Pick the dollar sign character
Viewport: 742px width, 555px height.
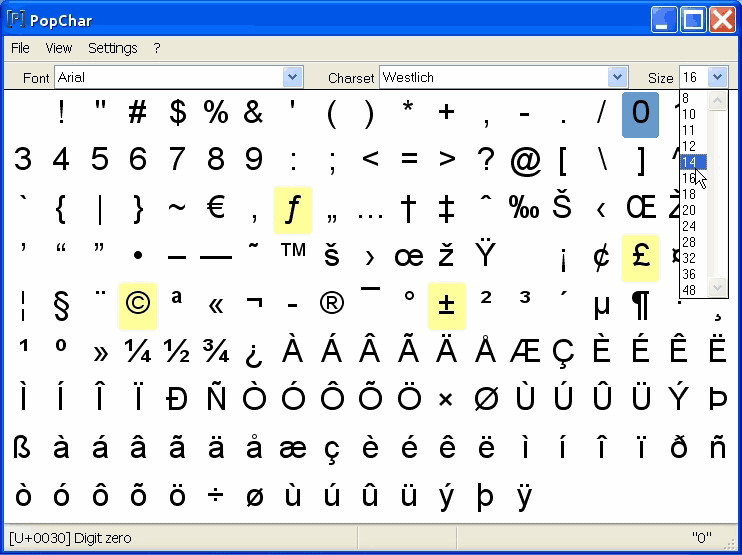[x=177, y=113]
